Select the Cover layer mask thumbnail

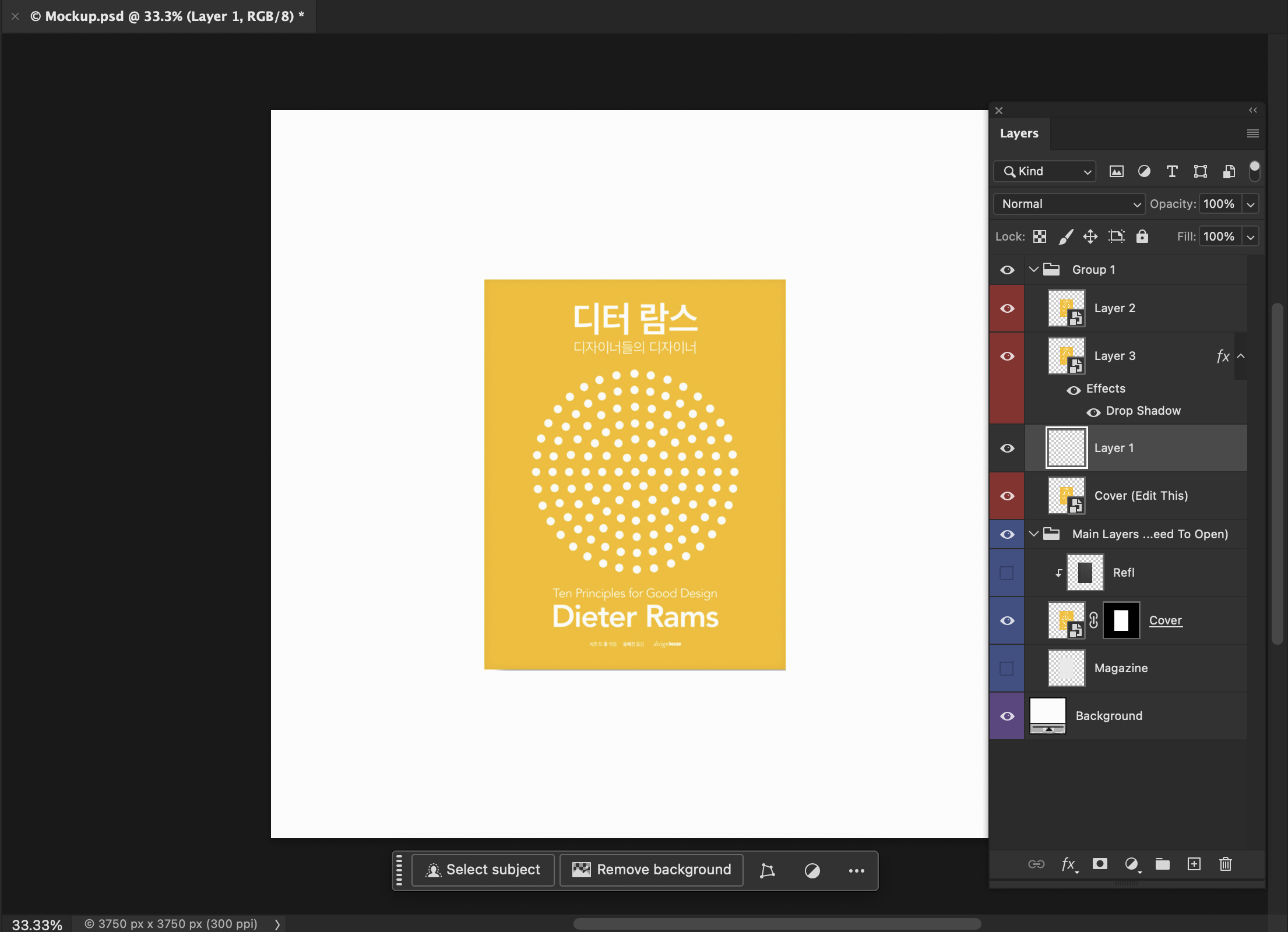click(1121, 620)
